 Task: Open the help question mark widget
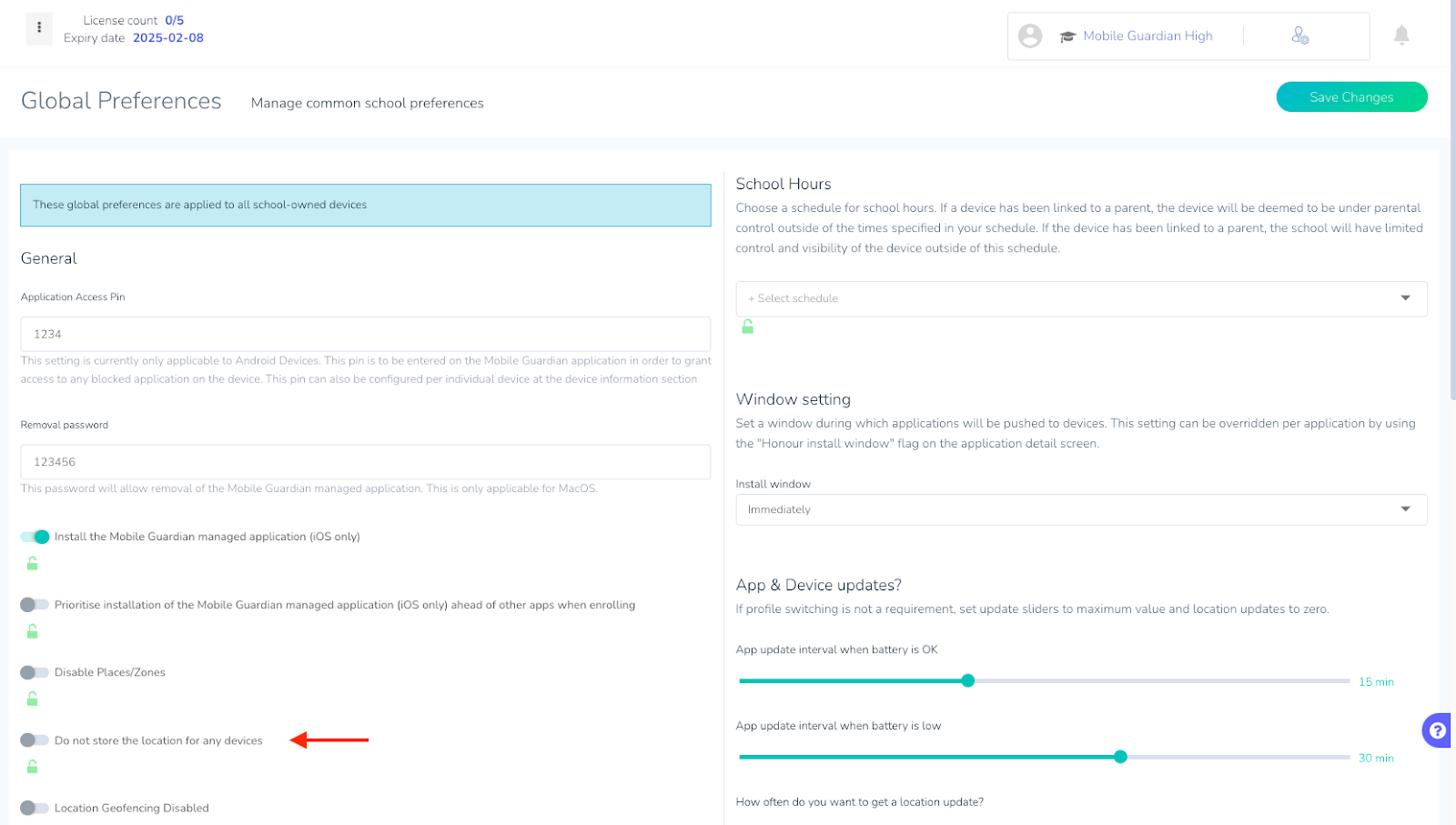tap(1438, 730)
